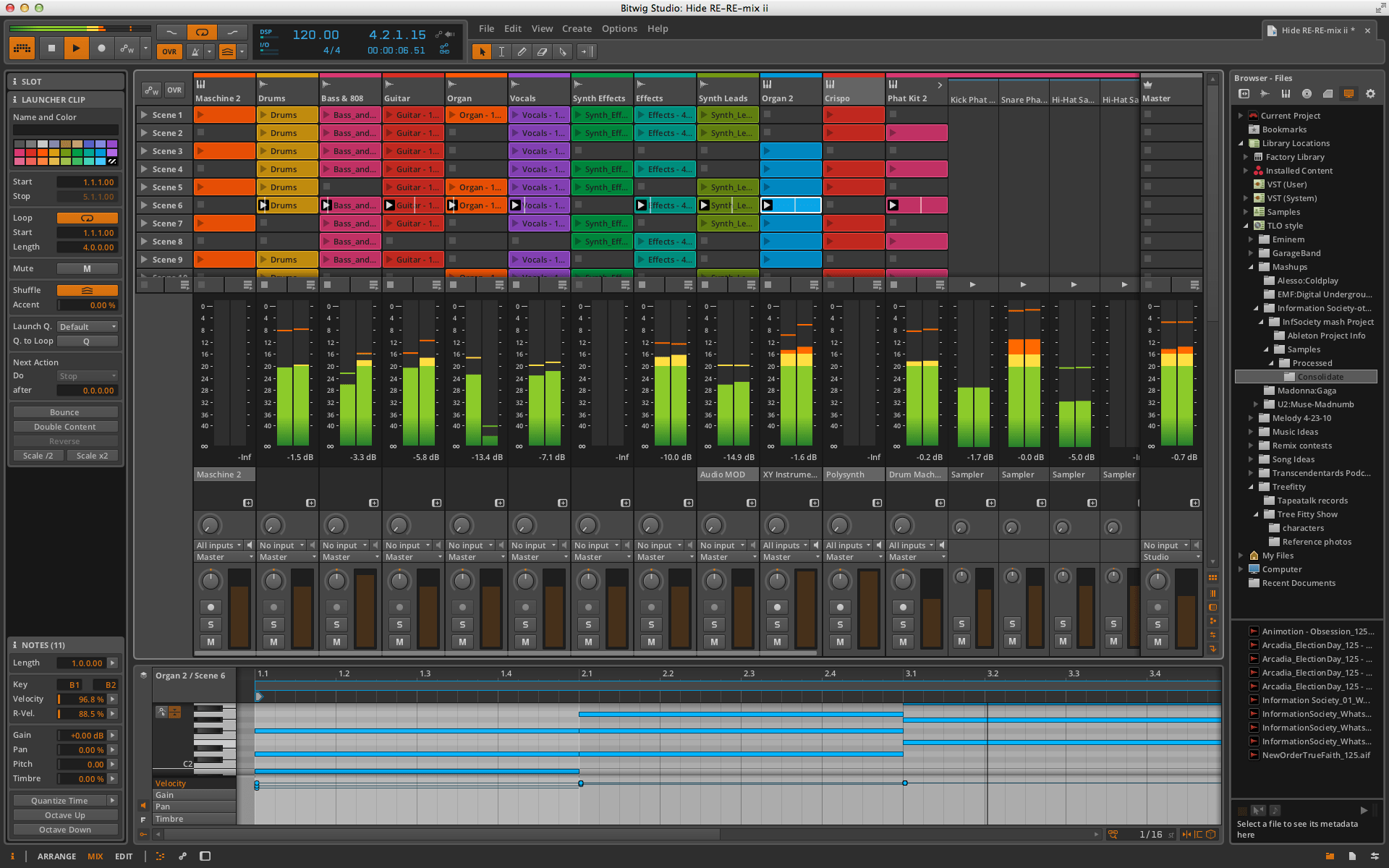Click the metronome icon in the transport

[193, 51]
